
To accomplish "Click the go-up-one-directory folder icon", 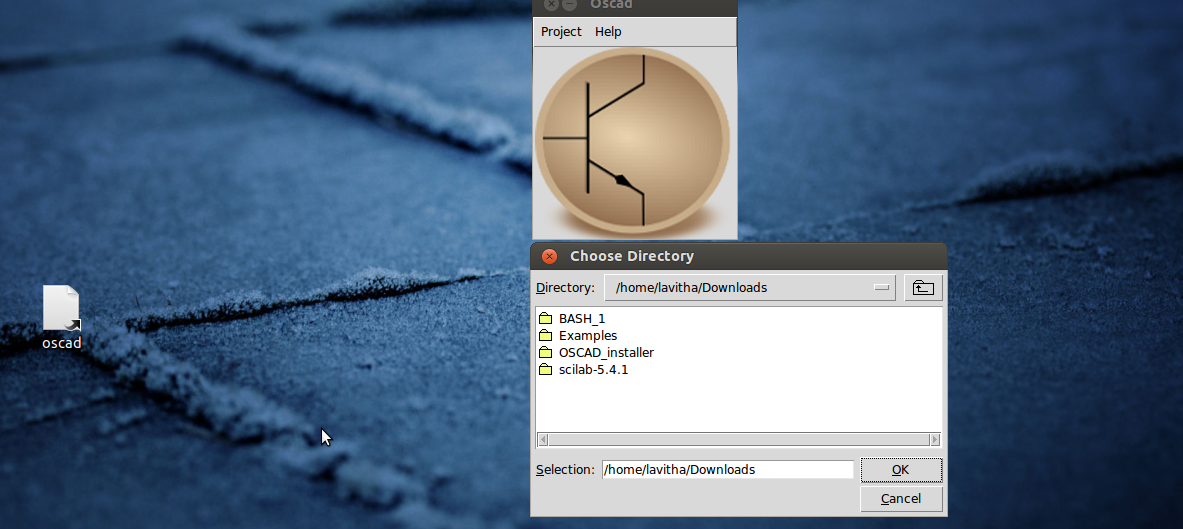I will point(923,288).
